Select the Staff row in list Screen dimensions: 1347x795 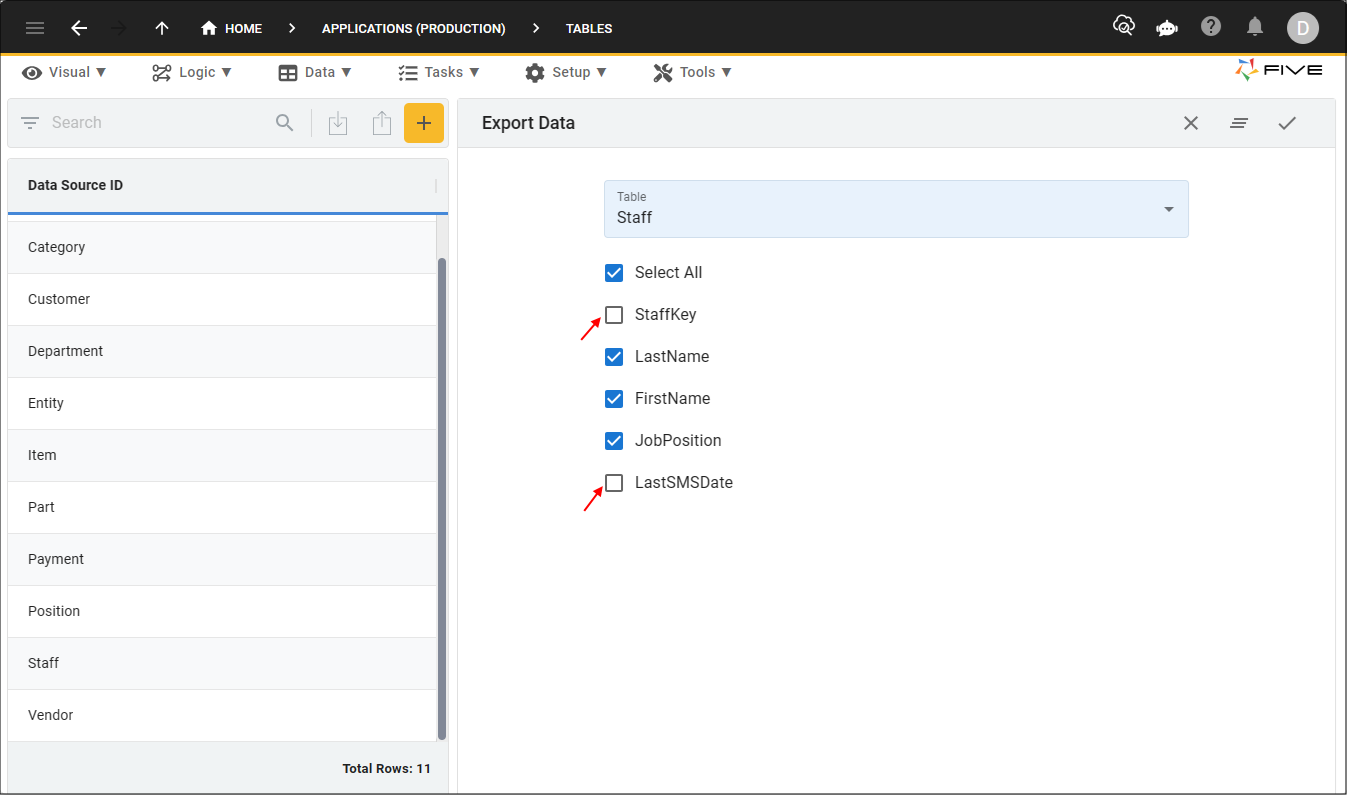click(222, 663)
